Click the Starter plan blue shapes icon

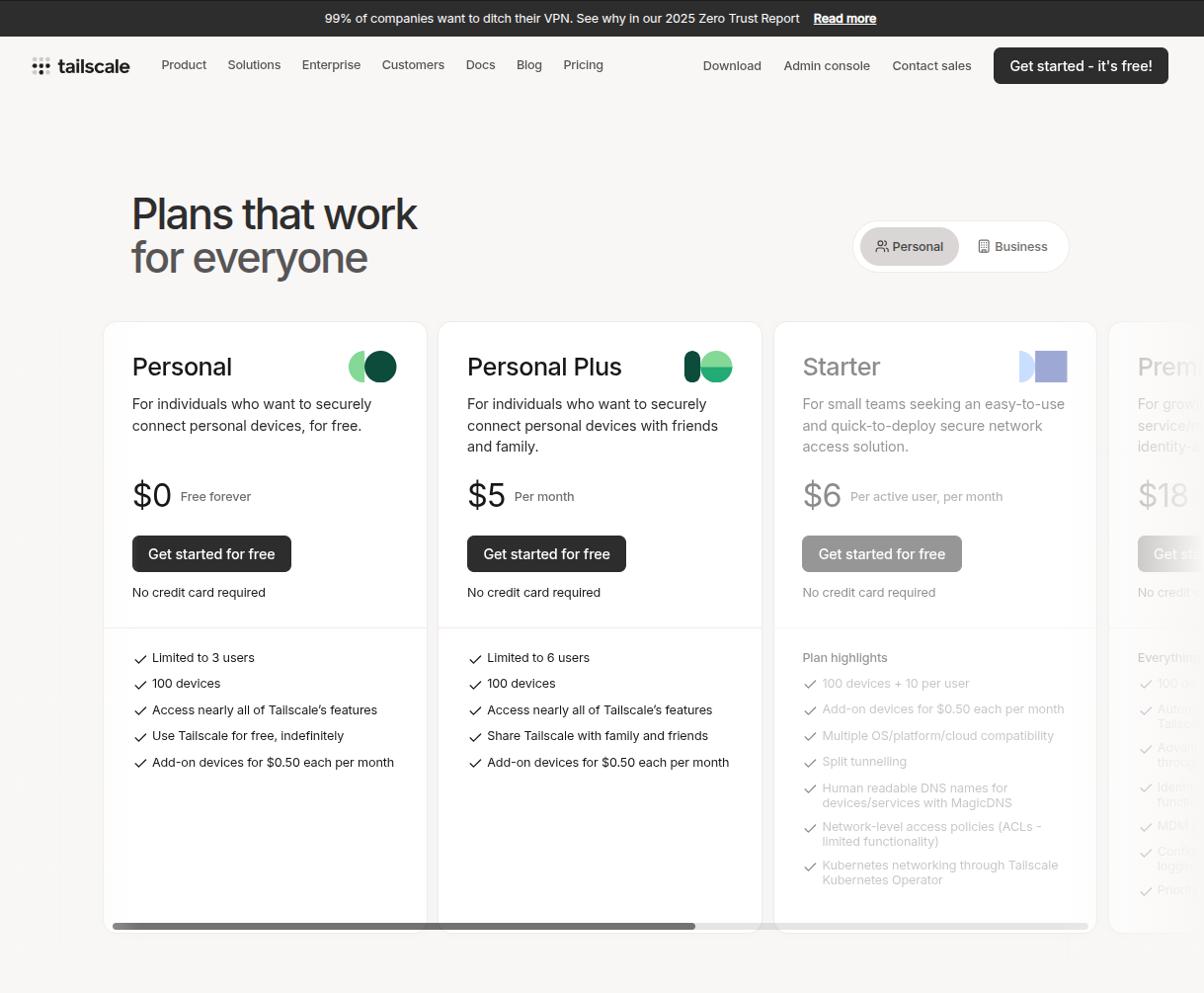pos(1043,367)
